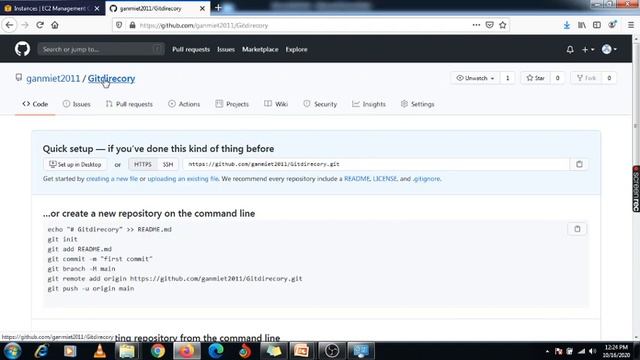Open the repository Settings tab
Screen dimensions: 640x360
tap(417, 104)
